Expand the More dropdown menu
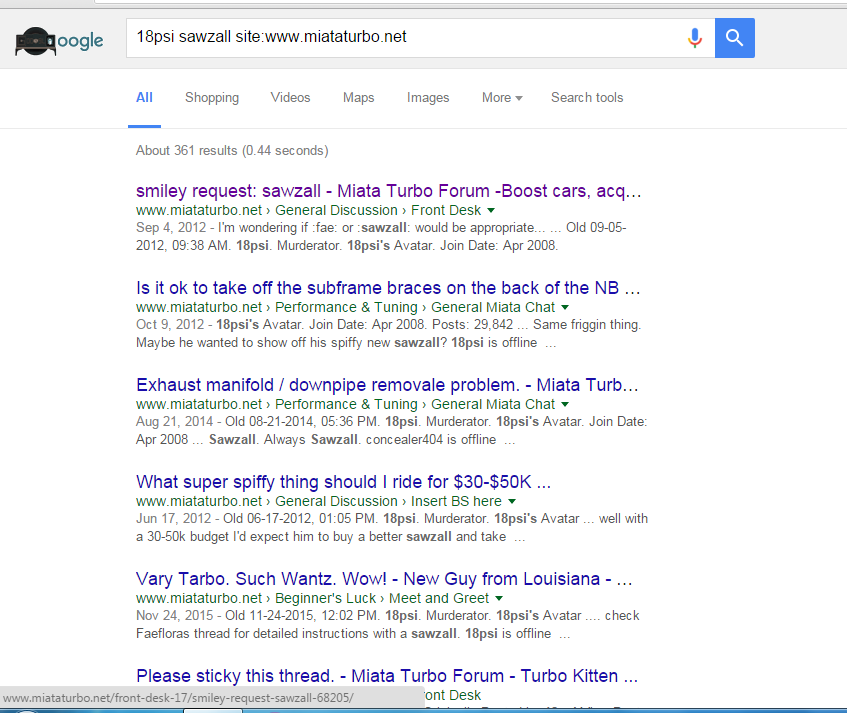 click(502, 98)
